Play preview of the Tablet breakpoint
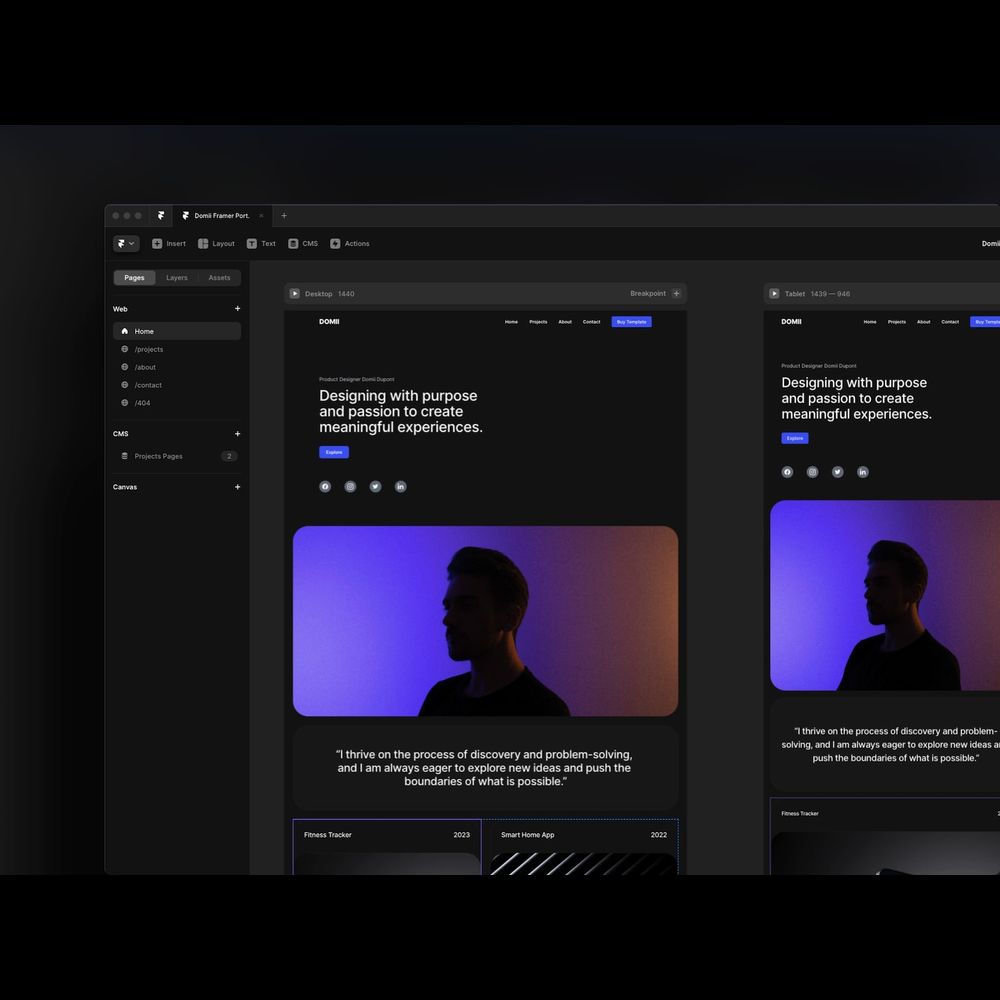The height and width of the screenshot is (1000, 1000). (x=774, y=294)
